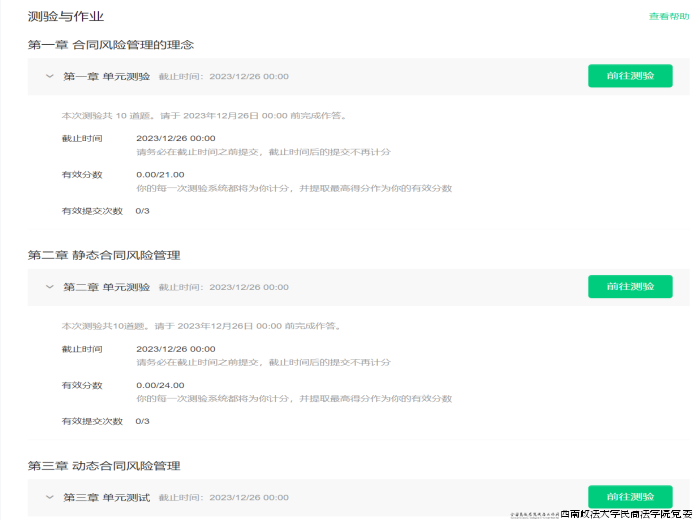
Task: Toggle the 第三章 单元测试 chevron arrow
Action: click(48, 497)
